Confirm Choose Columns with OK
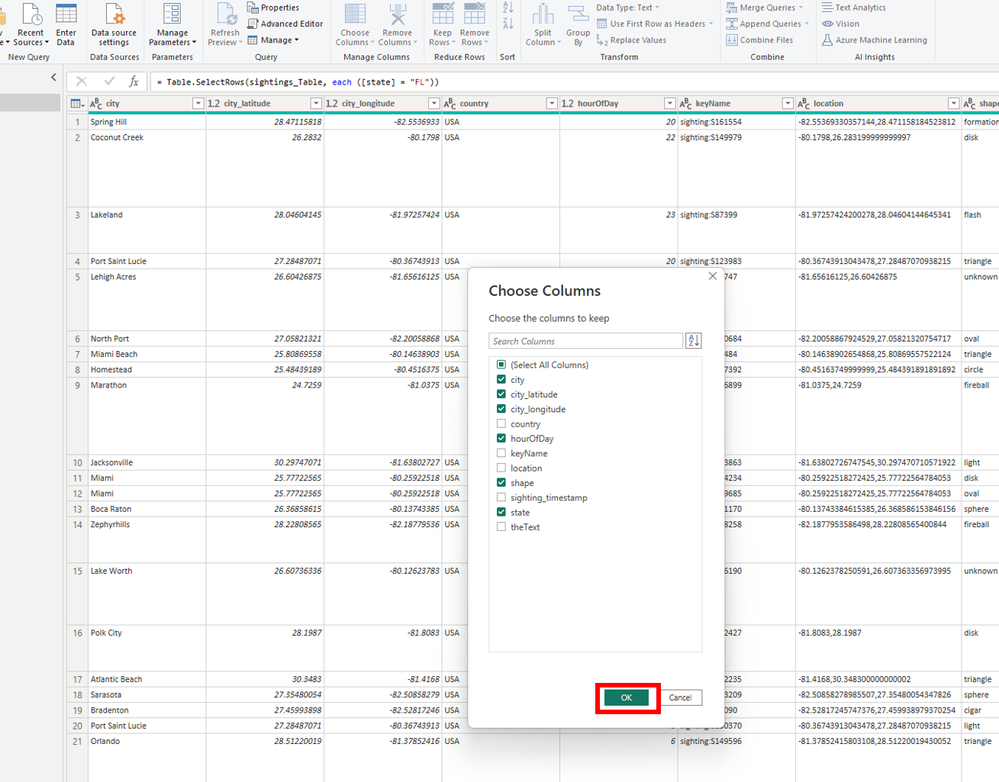The image size is (999, 782). (x=626, y=697)
